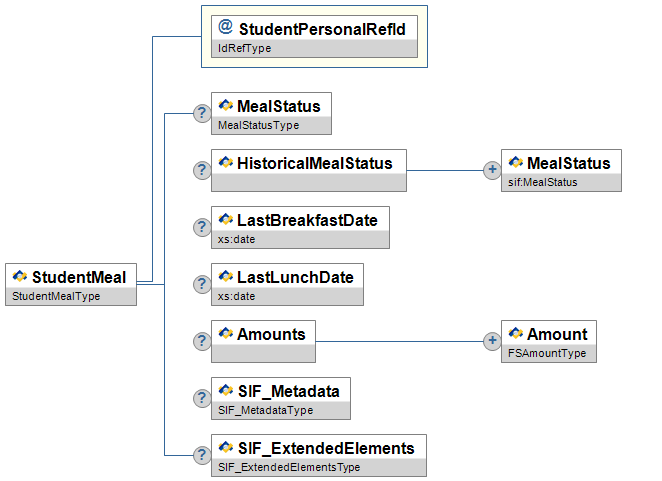Open the LastBreakfastDate element

(x=306, y=220)
